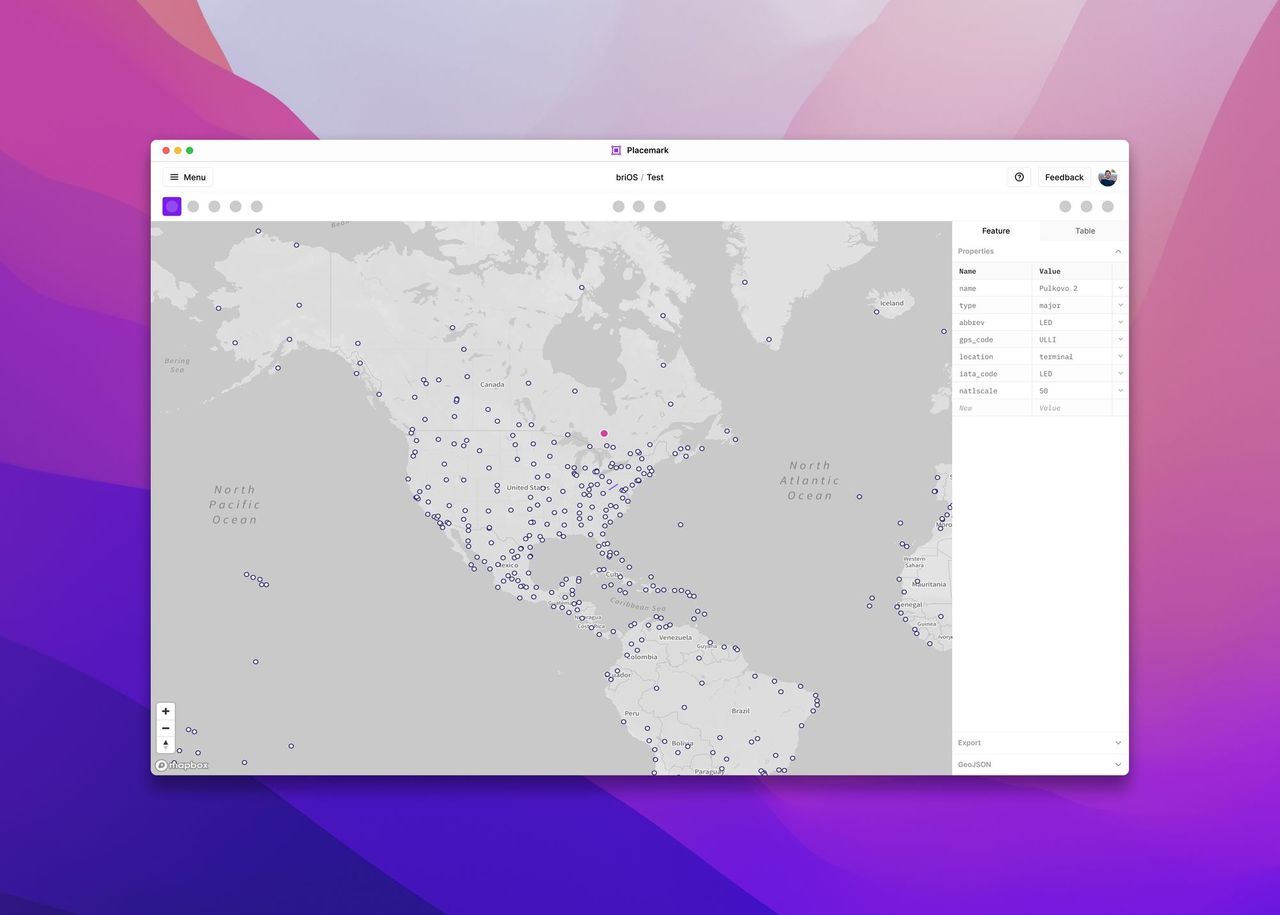Select the highlighted pink airport marker
Screen dimensions: 1280x915
(604, 434)
